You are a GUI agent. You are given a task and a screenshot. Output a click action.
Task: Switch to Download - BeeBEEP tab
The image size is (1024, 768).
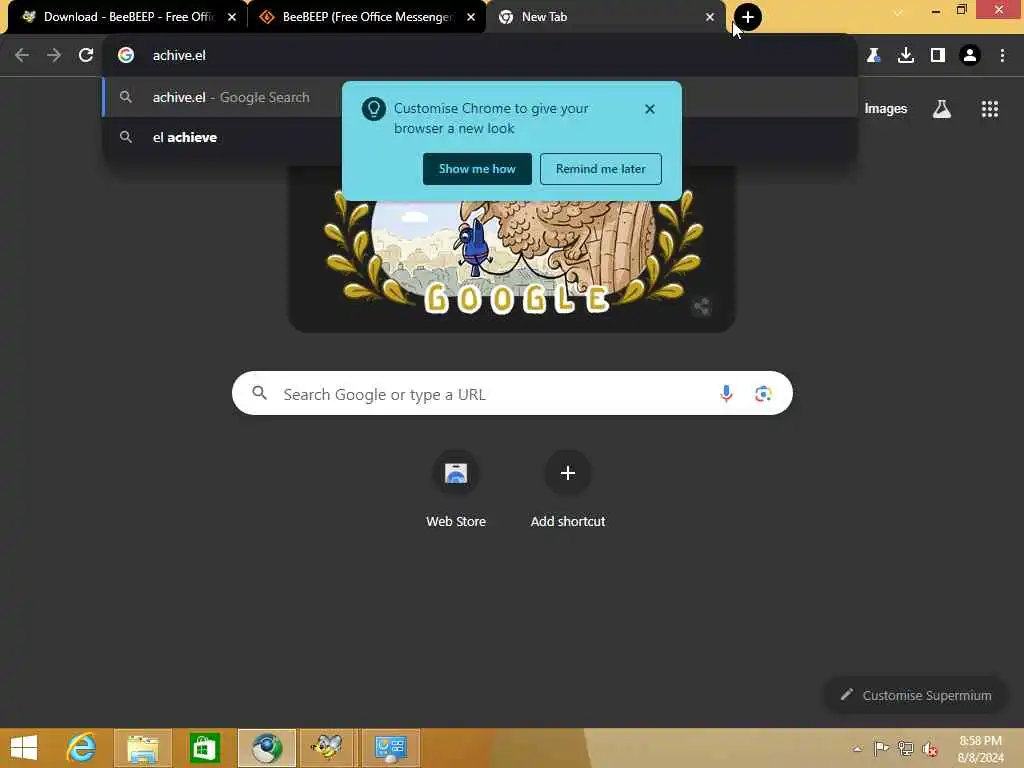(128, 17)
